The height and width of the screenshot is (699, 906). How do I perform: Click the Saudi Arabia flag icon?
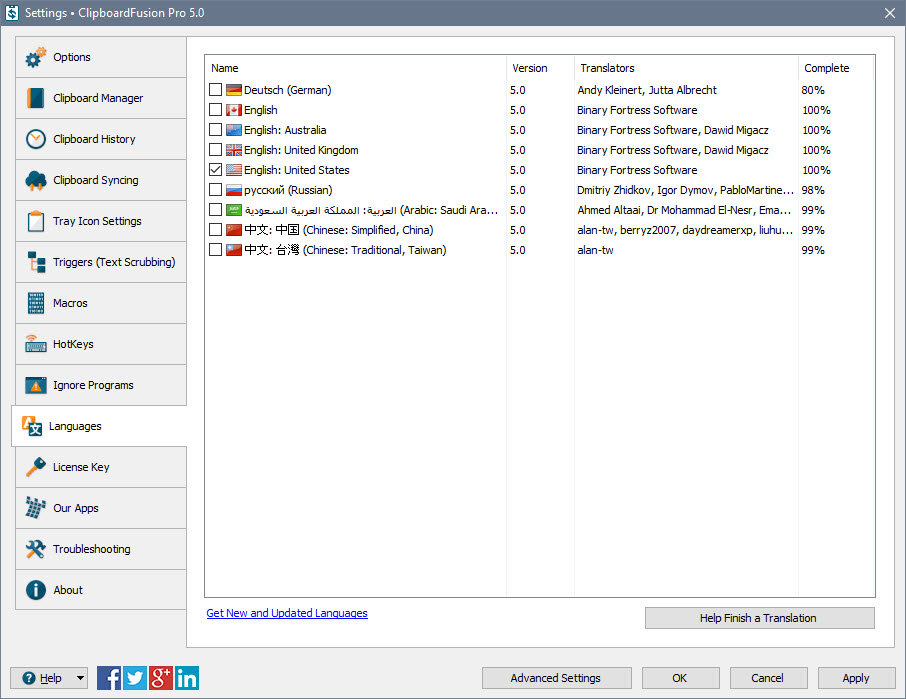tap(234, 210)
